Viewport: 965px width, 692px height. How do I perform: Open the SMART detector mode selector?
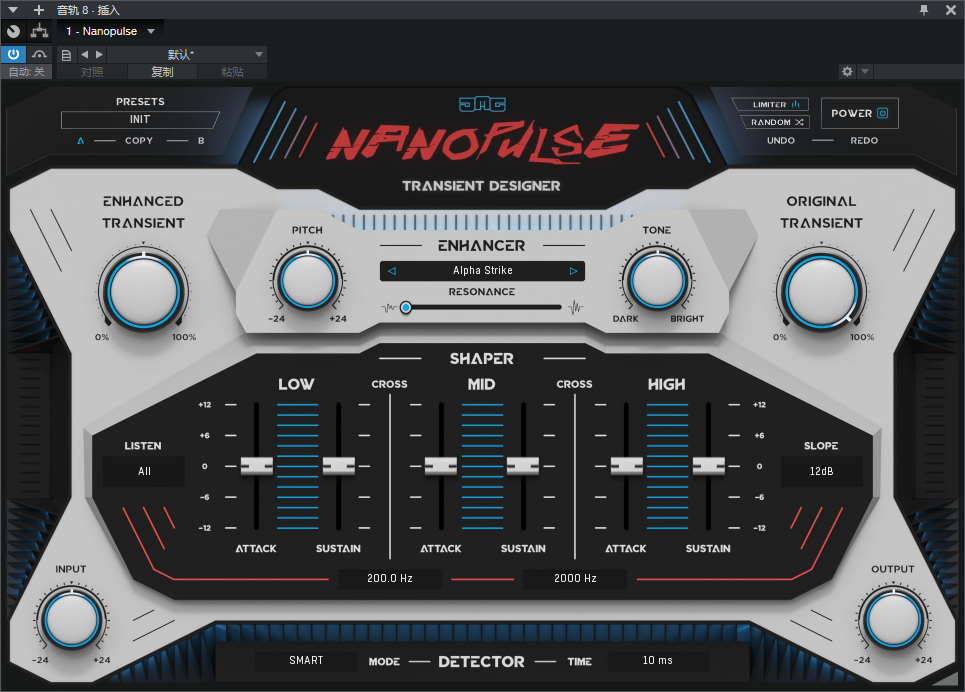(306, 661)
